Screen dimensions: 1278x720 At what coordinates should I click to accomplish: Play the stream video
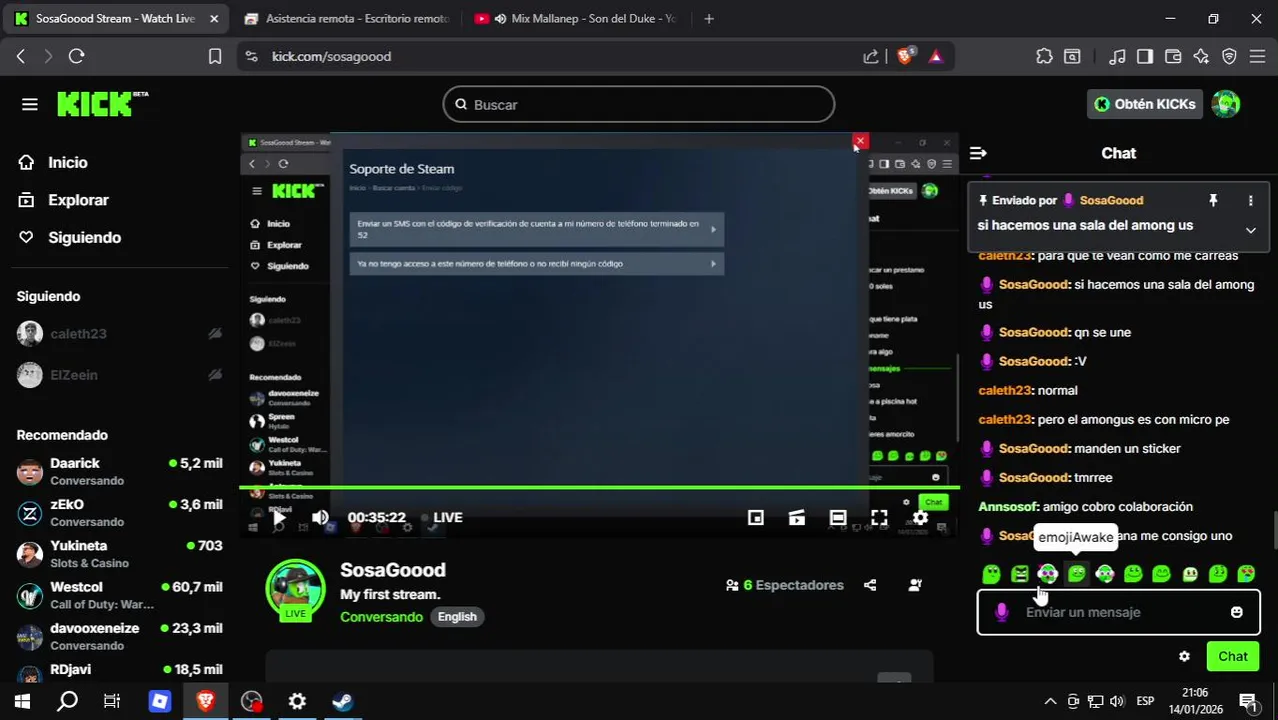tap(279, 517)
